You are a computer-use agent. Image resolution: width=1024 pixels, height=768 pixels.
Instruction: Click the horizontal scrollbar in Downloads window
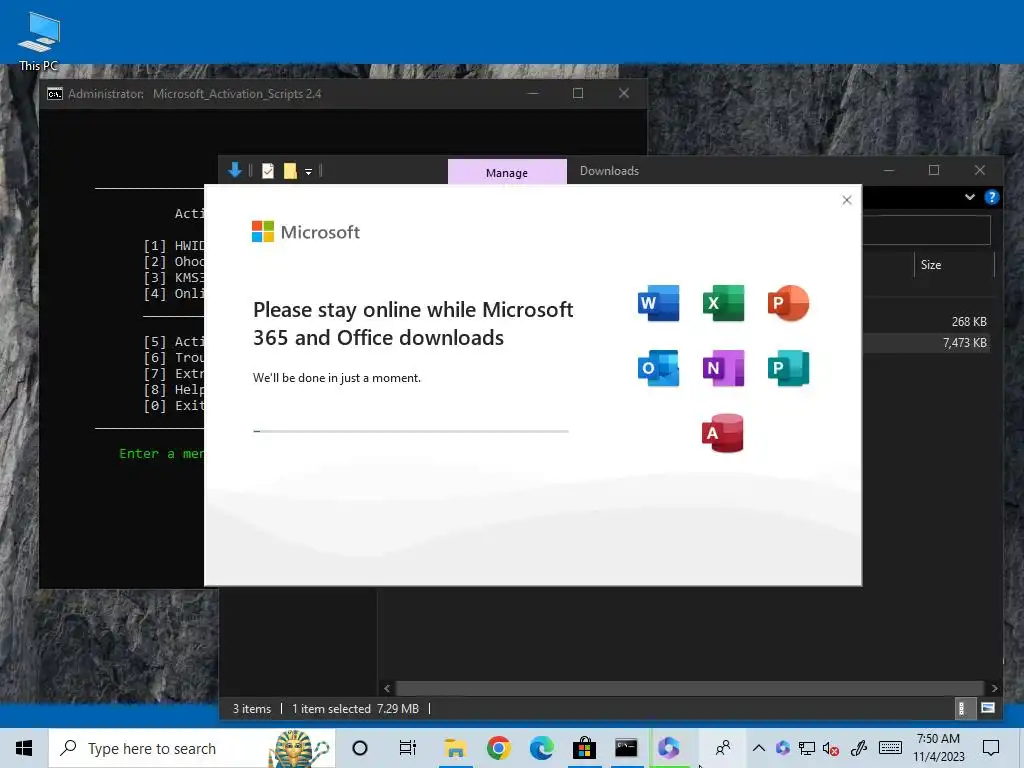click(690, 688)
